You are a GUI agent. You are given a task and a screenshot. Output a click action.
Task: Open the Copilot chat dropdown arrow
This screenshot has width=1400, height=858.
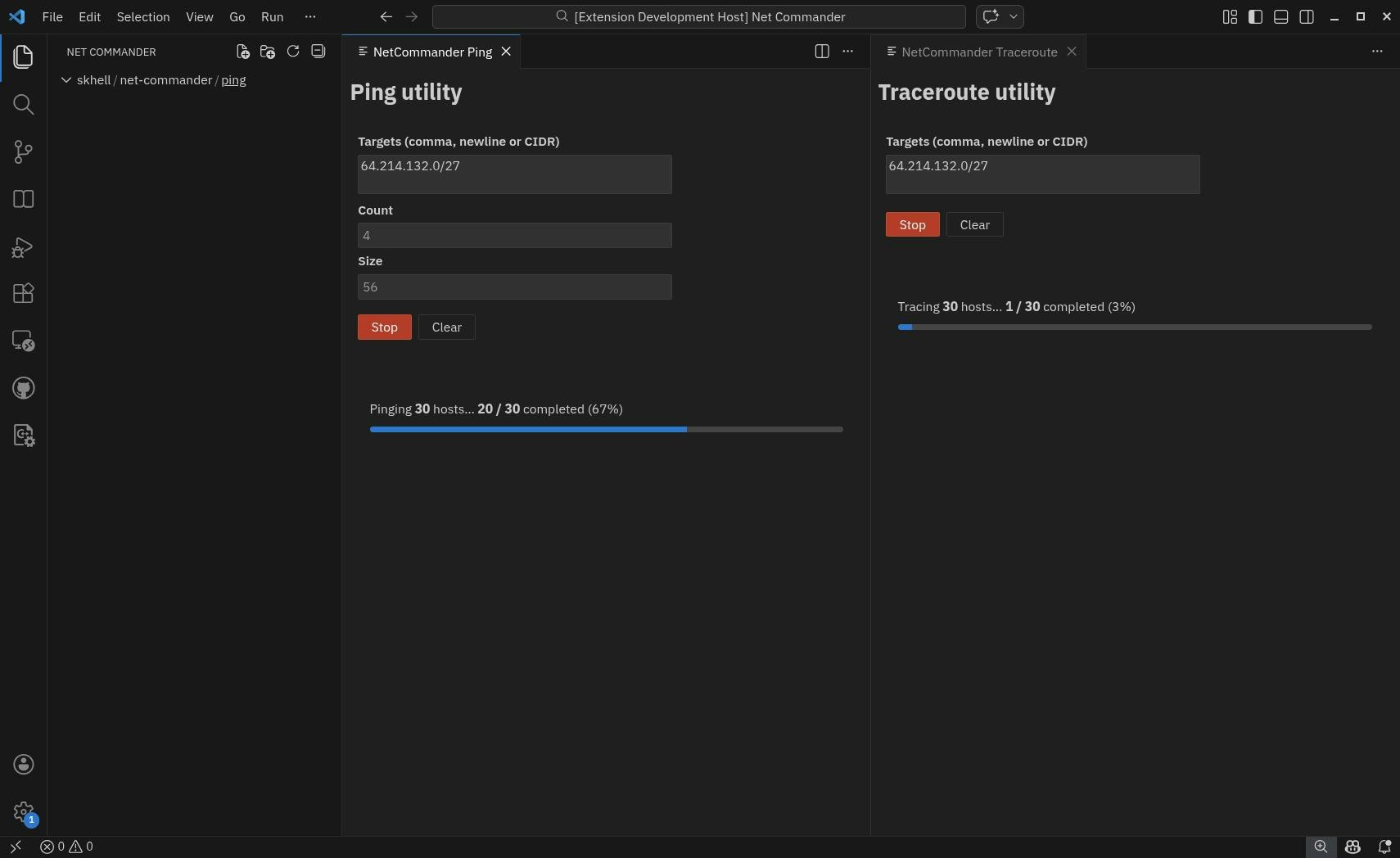coord(1014,16)
